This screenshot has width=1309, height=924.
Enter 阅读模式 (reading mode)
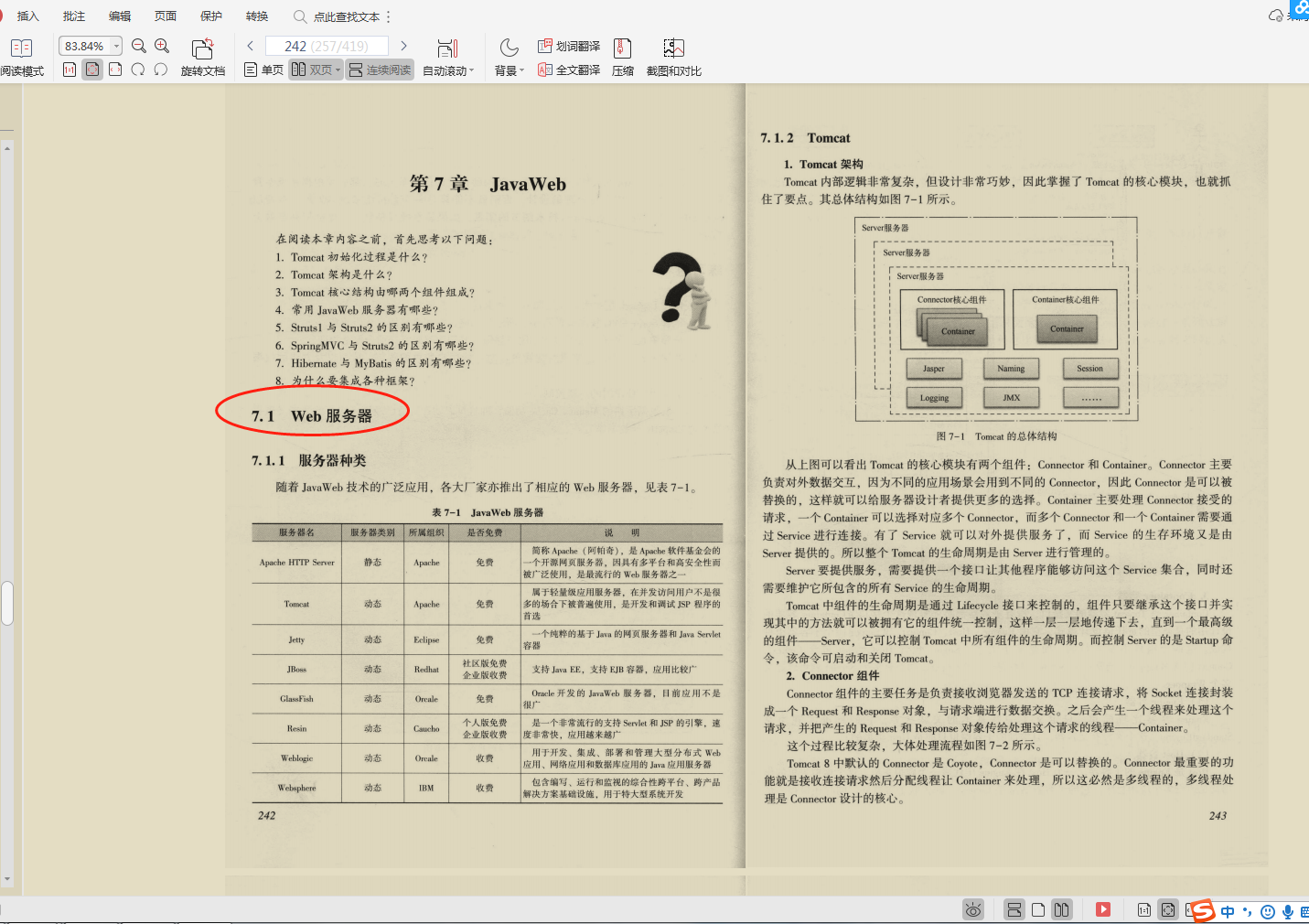[21, 55]
